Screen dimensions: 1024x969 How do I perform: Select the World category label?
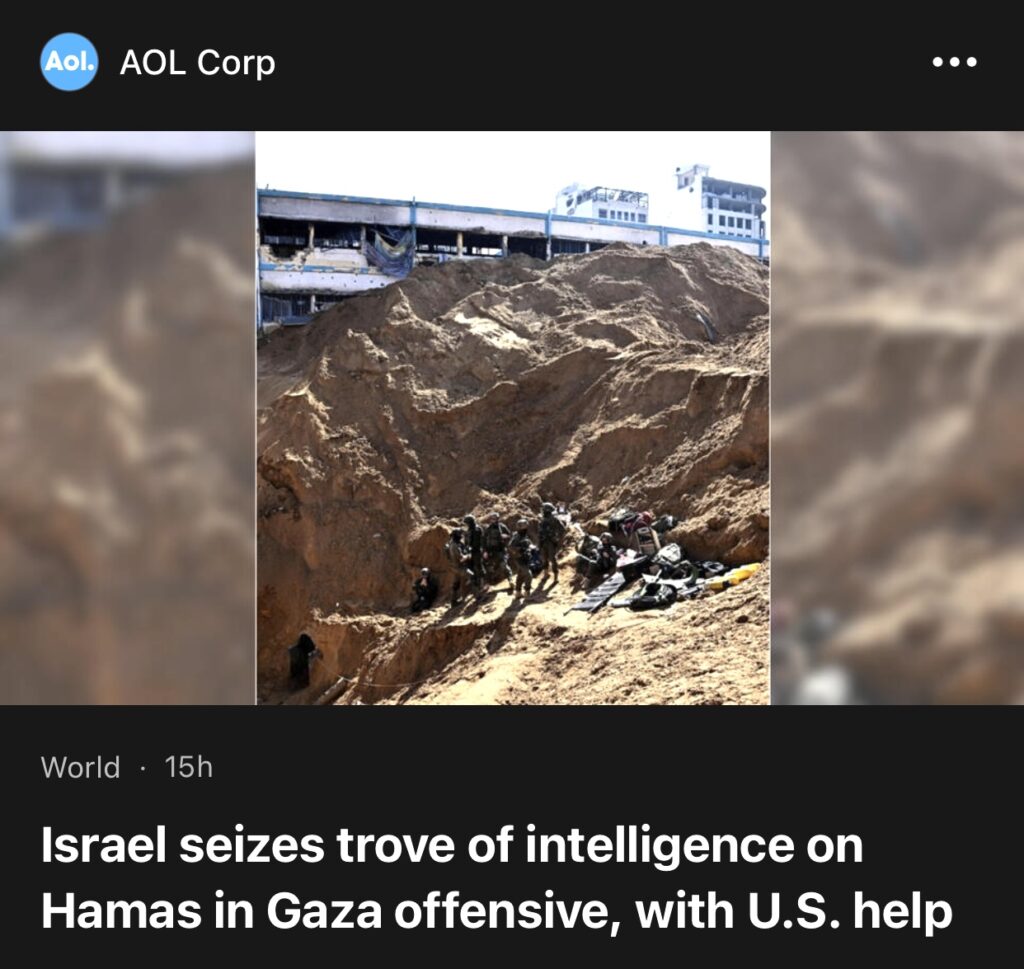(x=80, y=767)
